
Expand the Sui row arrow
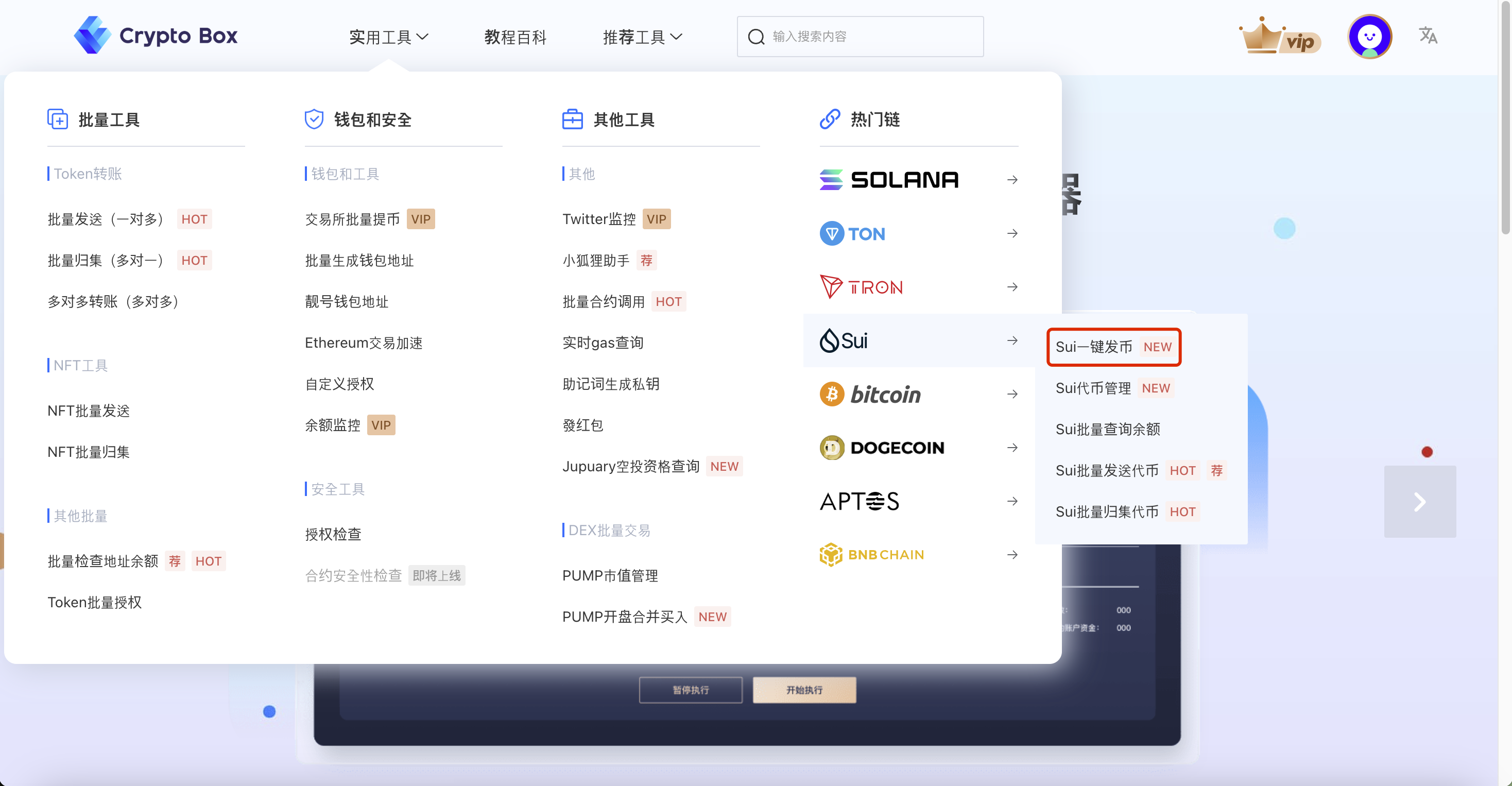[x=1012, y=340]
